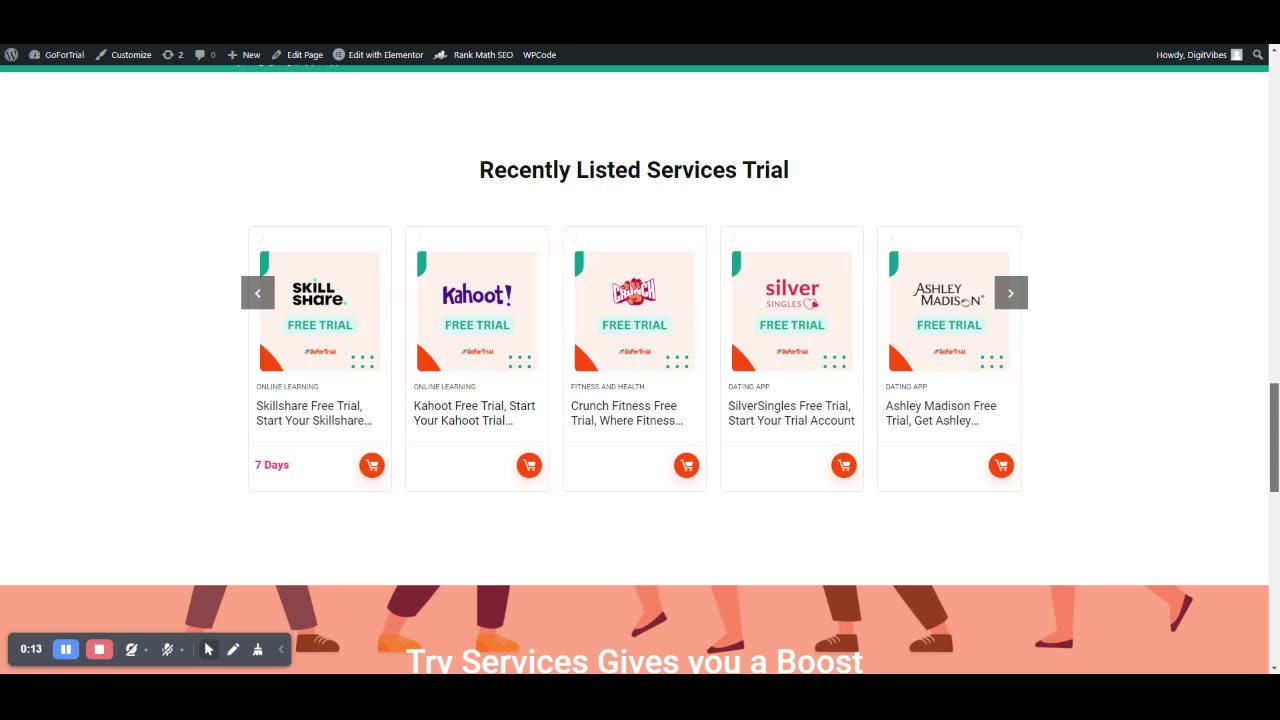The image size is (1280, 720).
Task: Click the Crunch Fitness card cart icon
Action: pyautogui.click(x=686, y=465)
